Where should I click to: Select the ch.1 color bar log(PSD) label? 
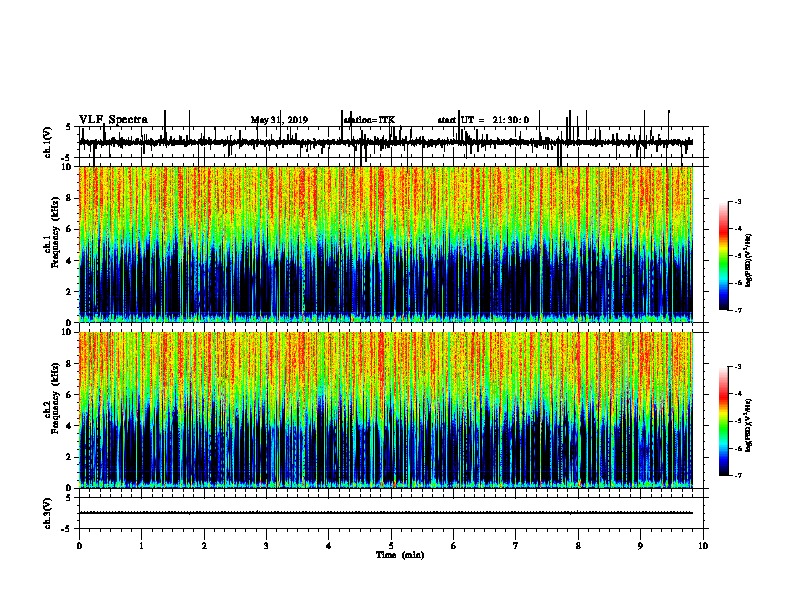(749, 260)
